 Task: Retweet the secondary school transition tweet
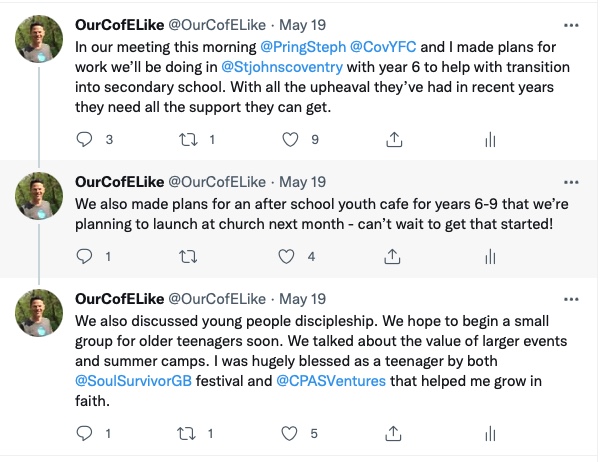point(186,139)
